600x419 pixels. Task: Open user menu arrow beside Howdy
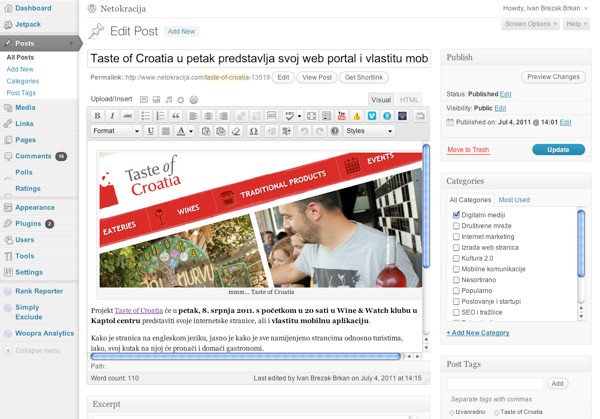pyautogui.click(x=586, y=8)
